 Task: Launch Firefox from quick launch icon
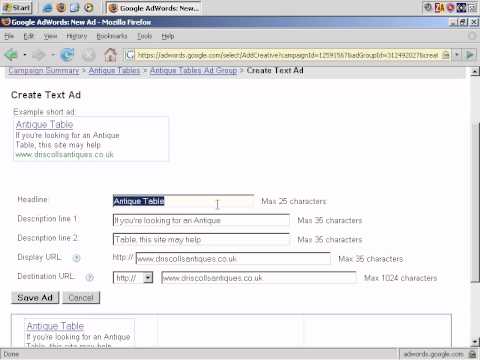pos(61,7)
